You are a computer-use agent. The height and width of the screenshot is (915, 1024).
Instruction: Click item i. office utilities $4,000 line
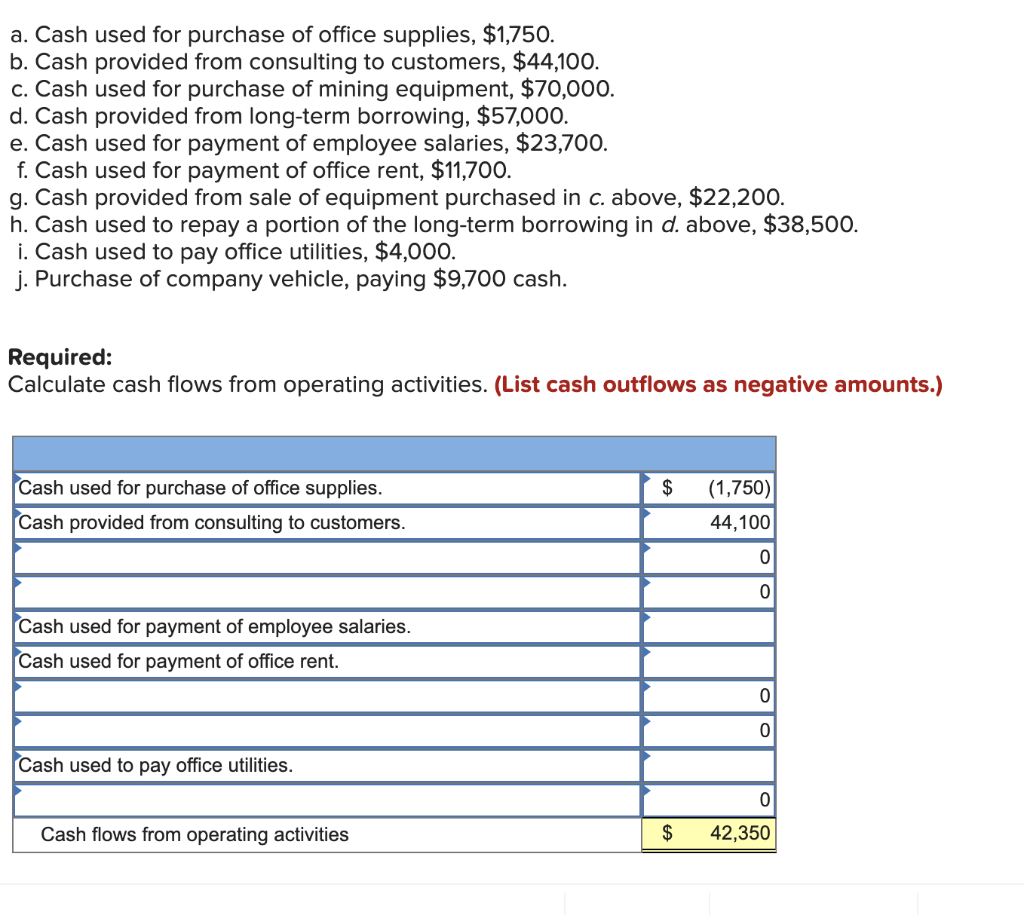tap(236, 251)
